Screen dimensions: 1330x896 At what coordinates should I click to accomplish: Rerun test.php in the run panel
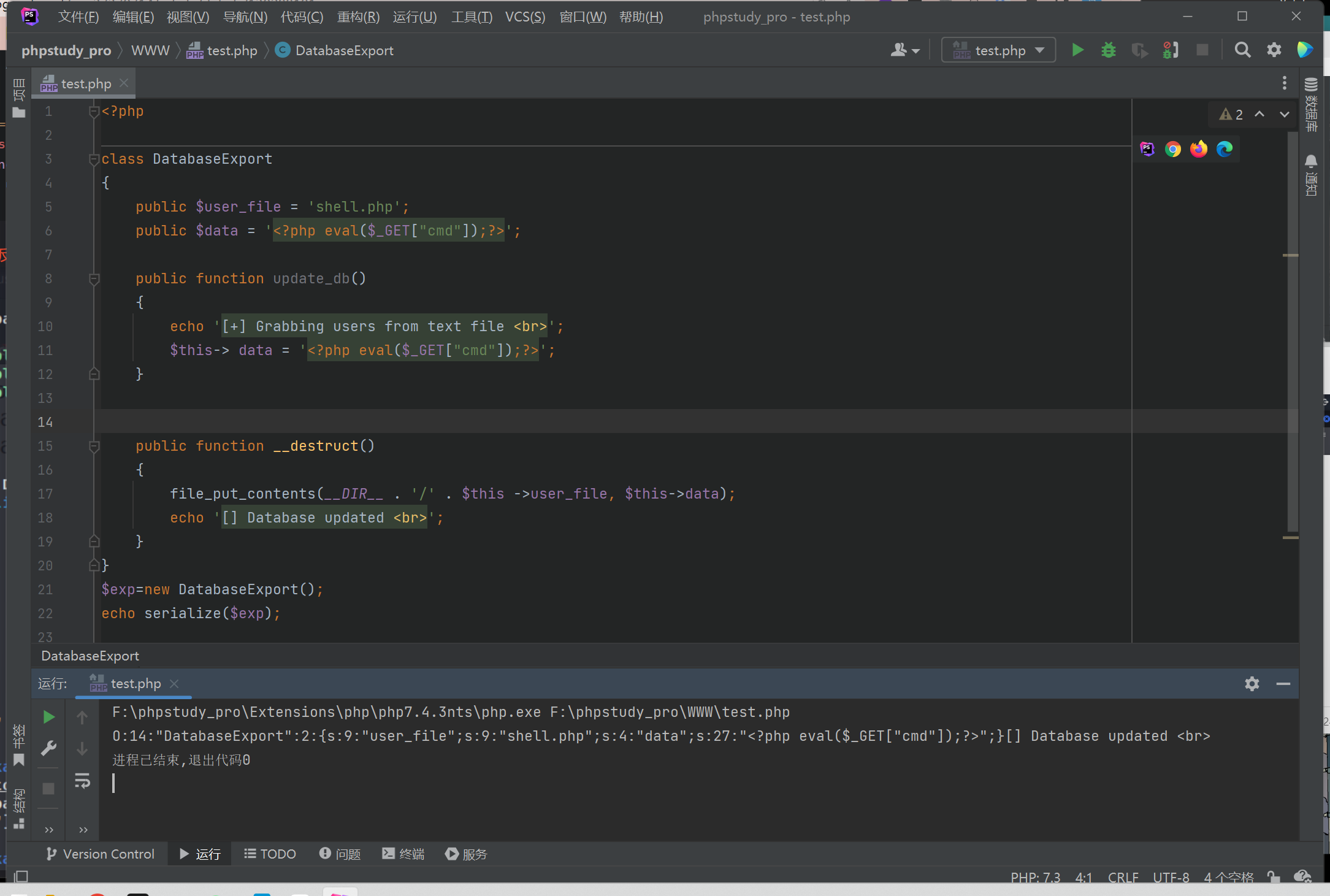click(49, 717)
